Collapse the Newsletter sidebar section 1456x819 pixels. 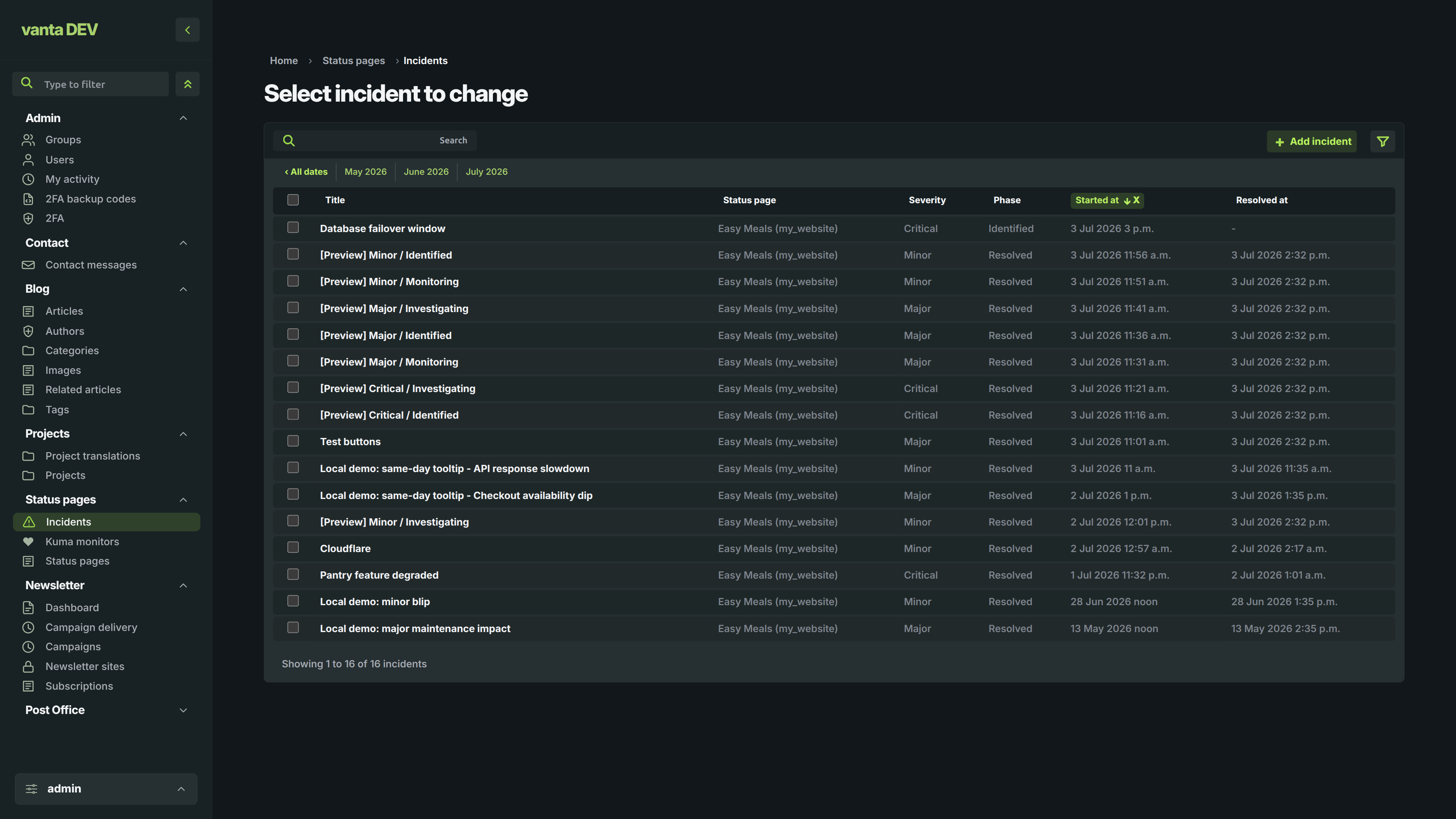pyautogui.click(x=183, y=585)
